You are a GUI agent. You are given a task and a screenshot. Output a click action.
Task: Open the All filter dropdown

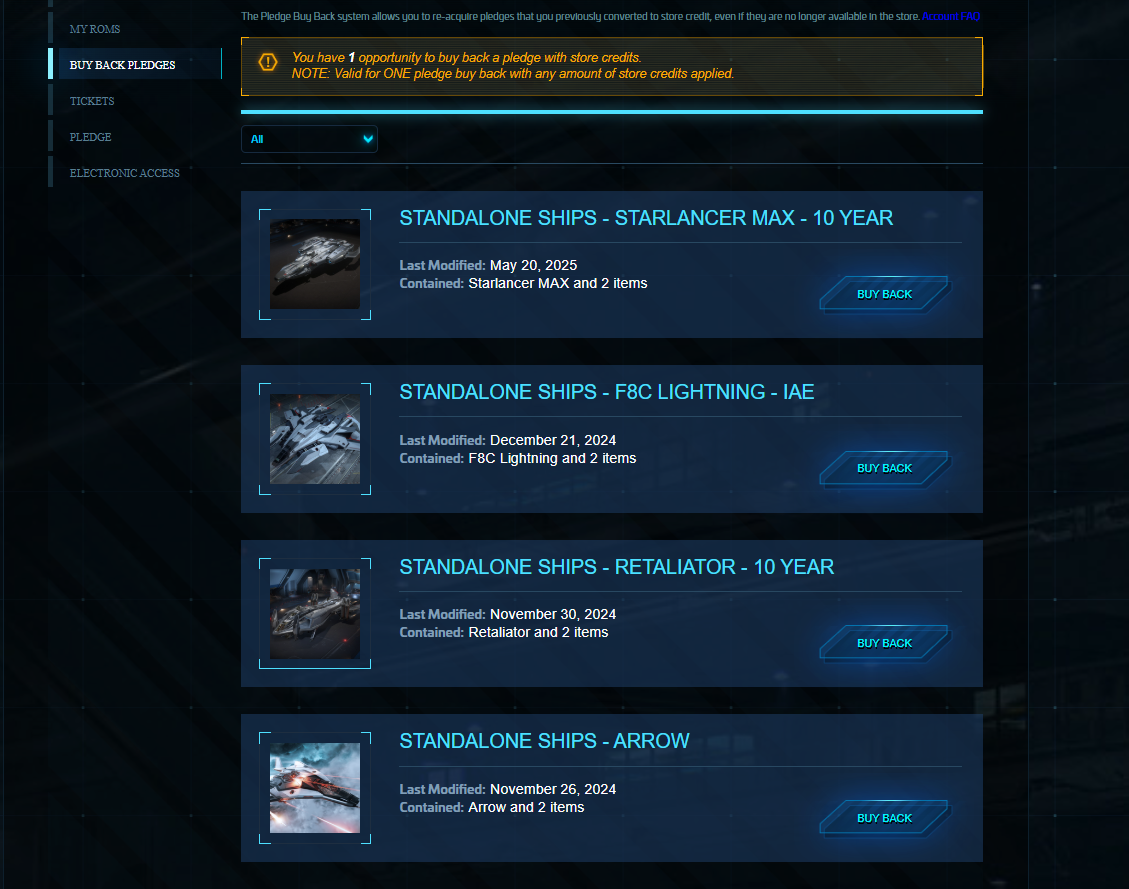click(x=309, y=139)
